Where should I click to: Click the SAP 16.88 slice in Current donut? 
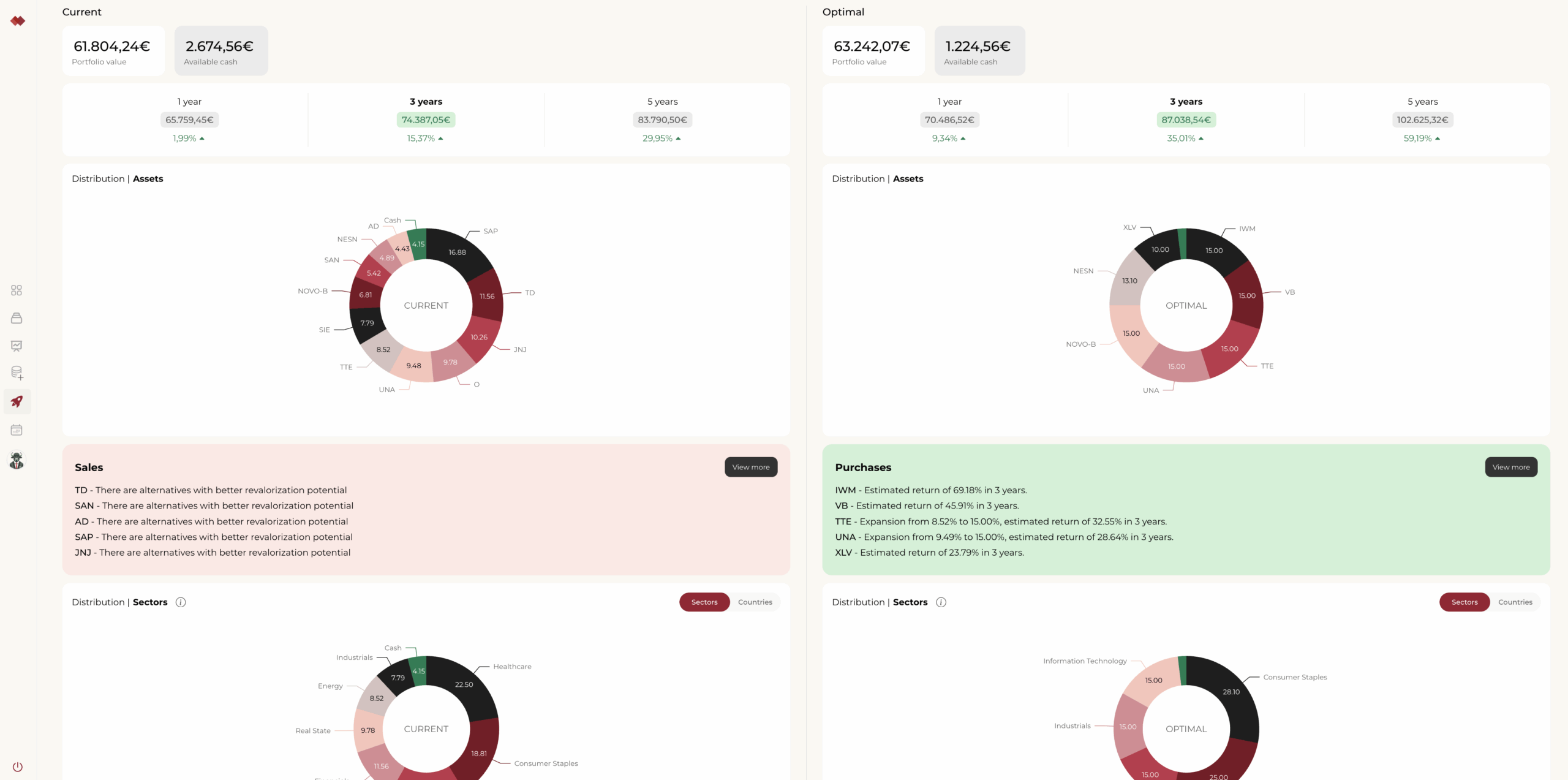coord(457,252)
